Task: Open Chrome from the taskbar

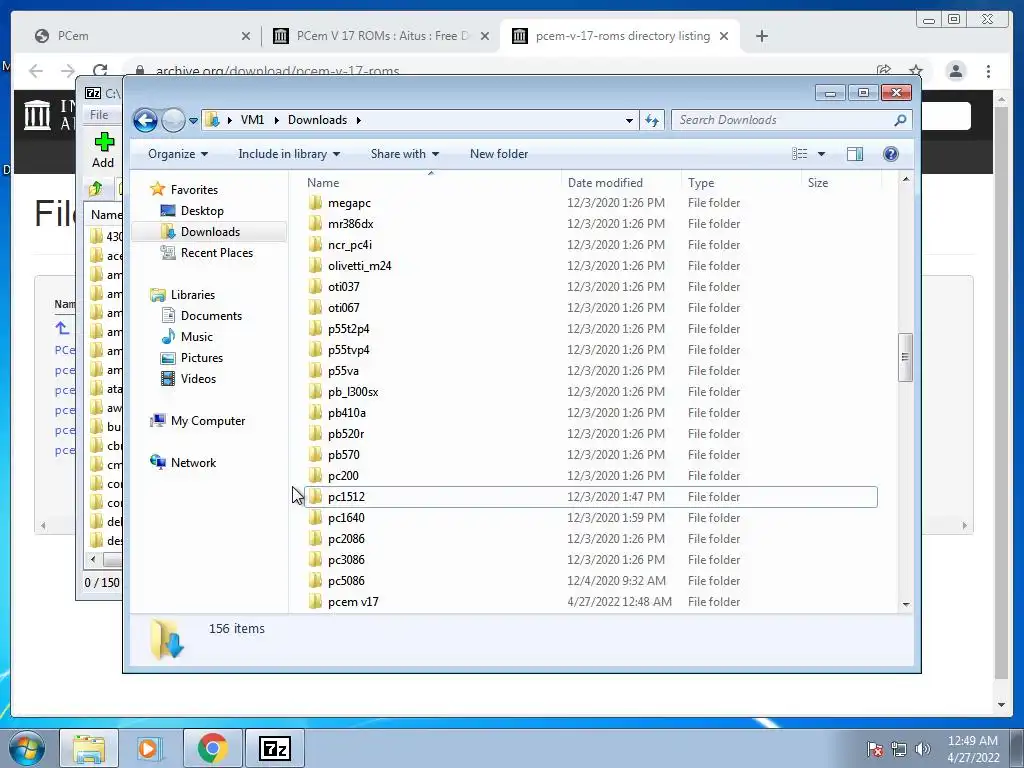Action: pos(212,748)
